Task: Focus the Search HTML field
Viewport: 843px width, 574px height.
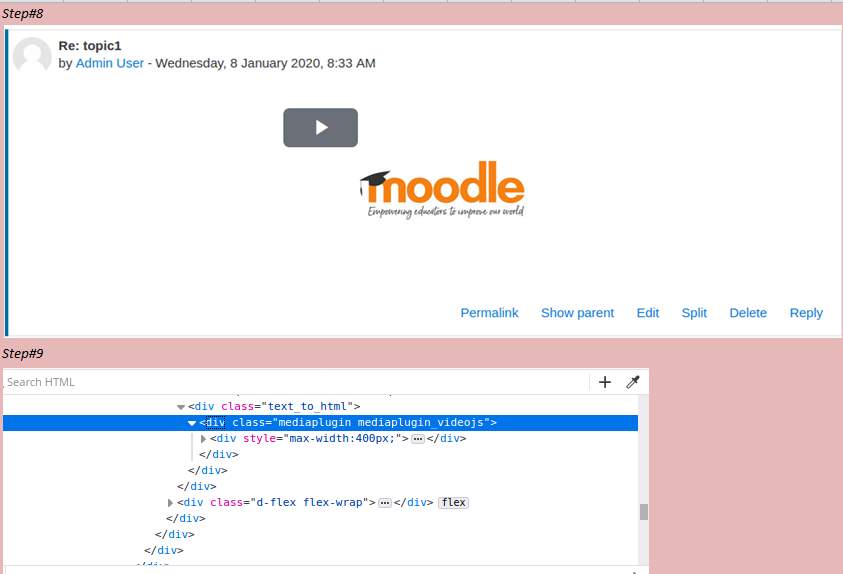Action: [296, 382]
